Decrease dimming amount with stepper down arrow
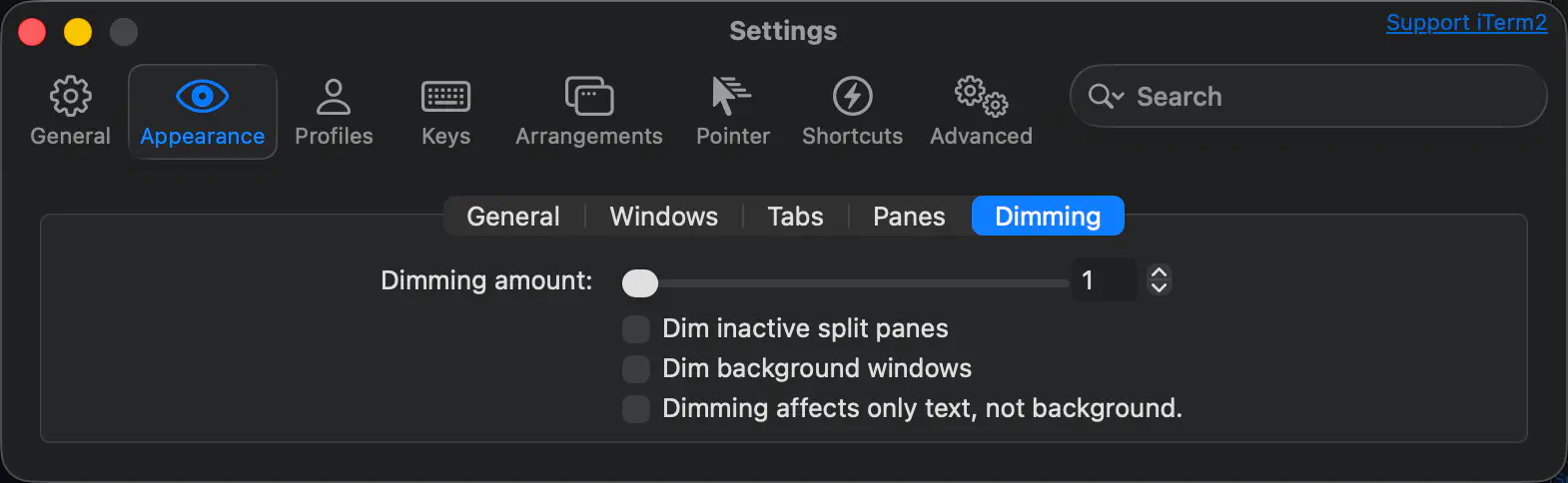This screenshot has height=483, width=1568. pyautogui.click(x=1159, y=288)
